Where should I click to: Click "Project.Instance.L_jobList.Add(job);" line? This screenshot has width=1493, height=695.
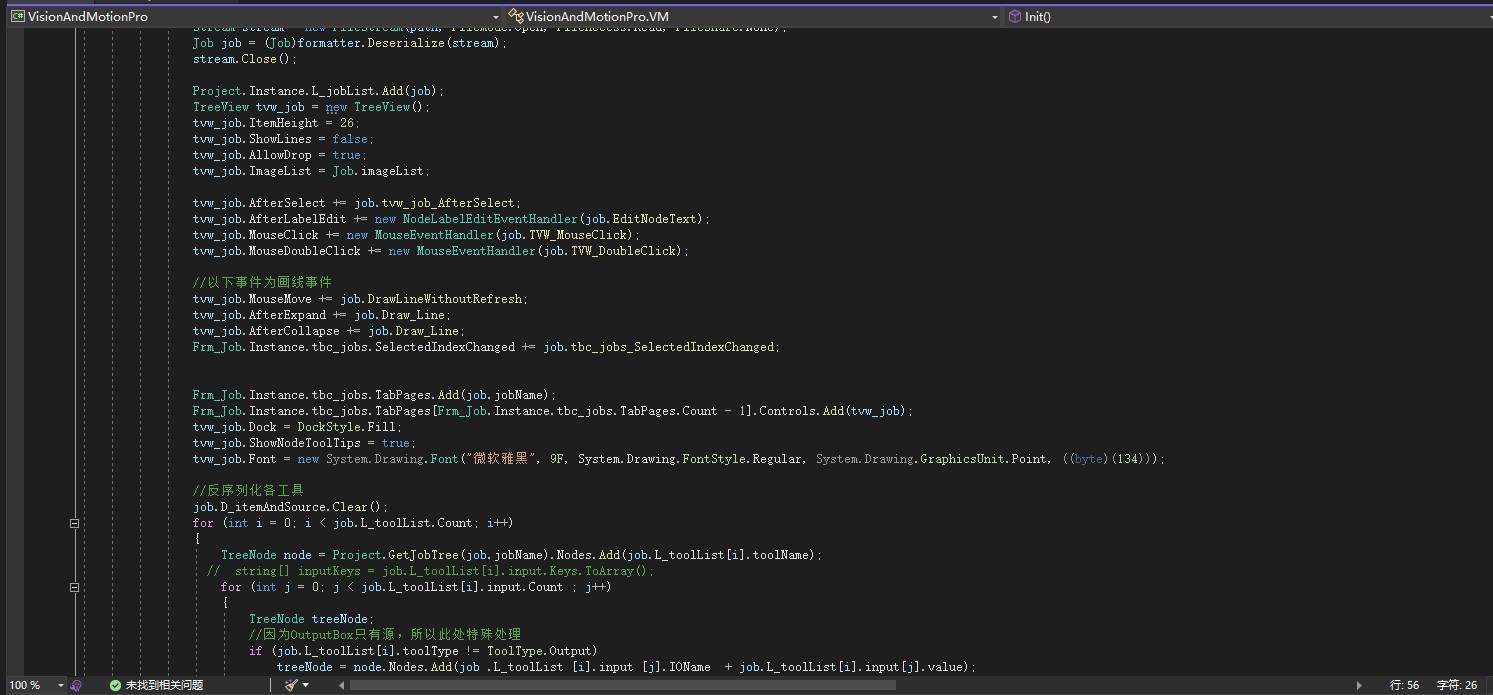(318, 91)
